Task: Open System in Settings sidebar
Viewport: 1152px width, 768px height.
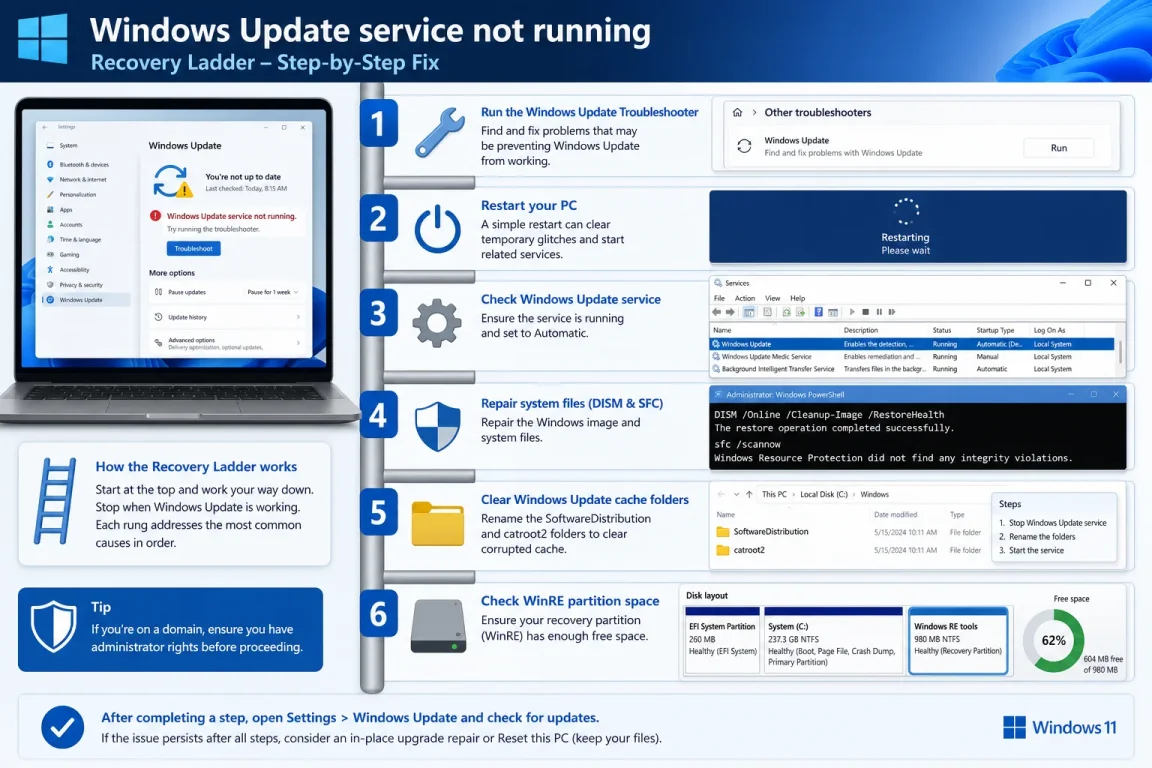Action: point(63,146)
